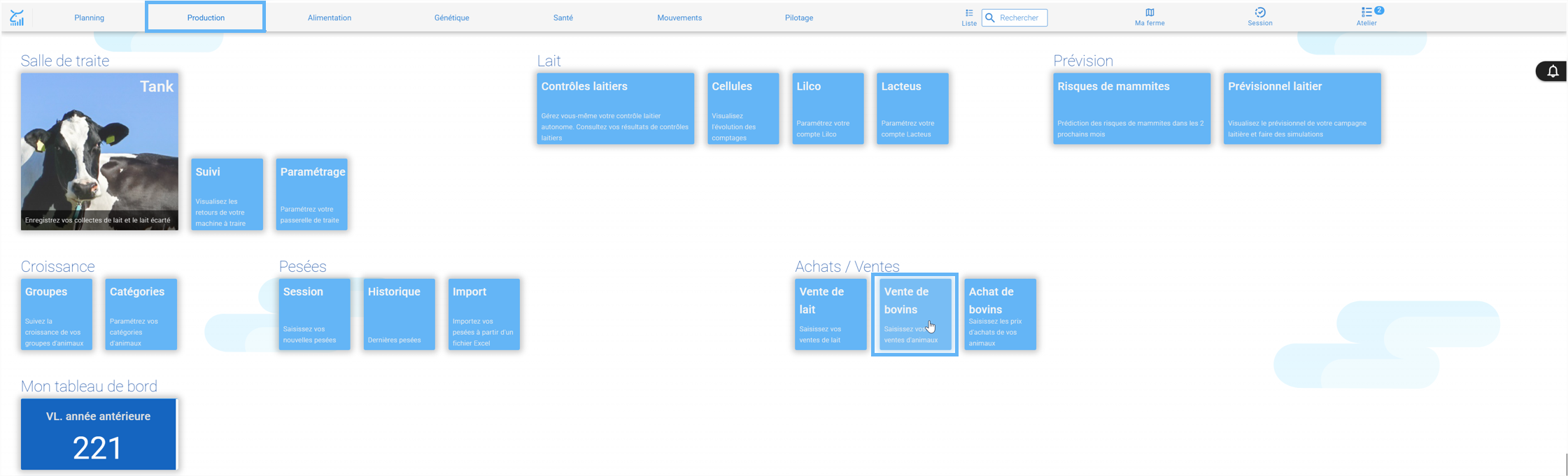Switch to the Alimentation tab
Viewport: 1568px width, 476px height.
pos(330,17)
